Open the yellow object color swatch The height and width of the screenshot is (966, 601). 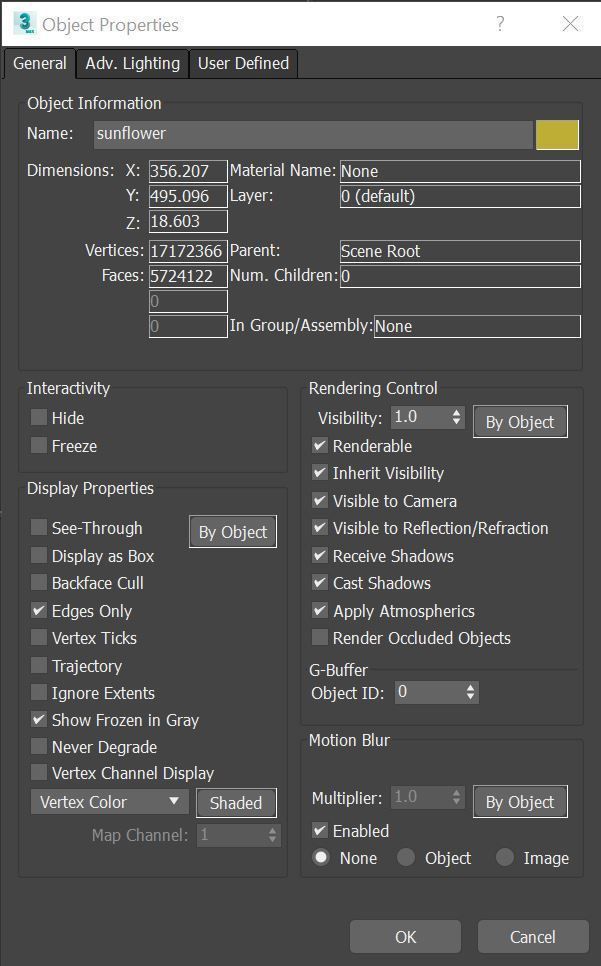[557, 134]
